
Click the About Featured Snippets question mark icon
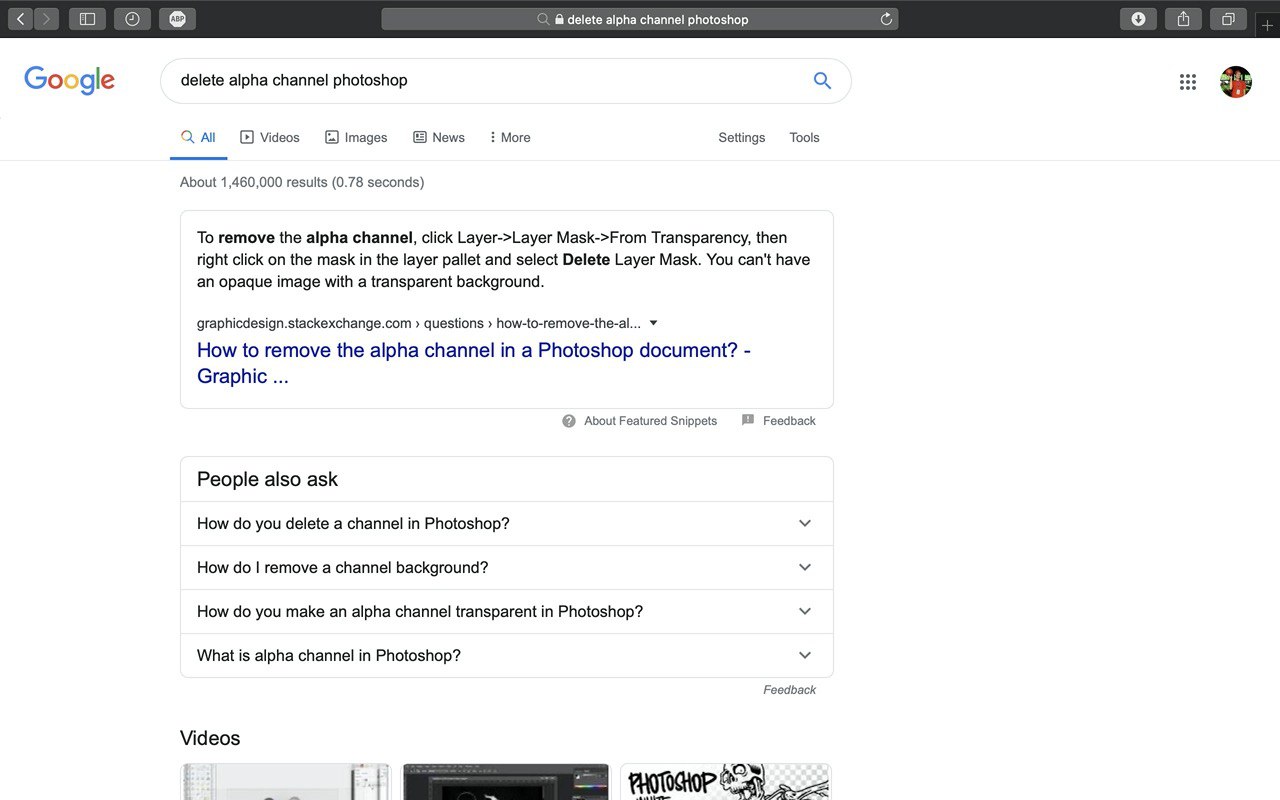click(569, 421)
